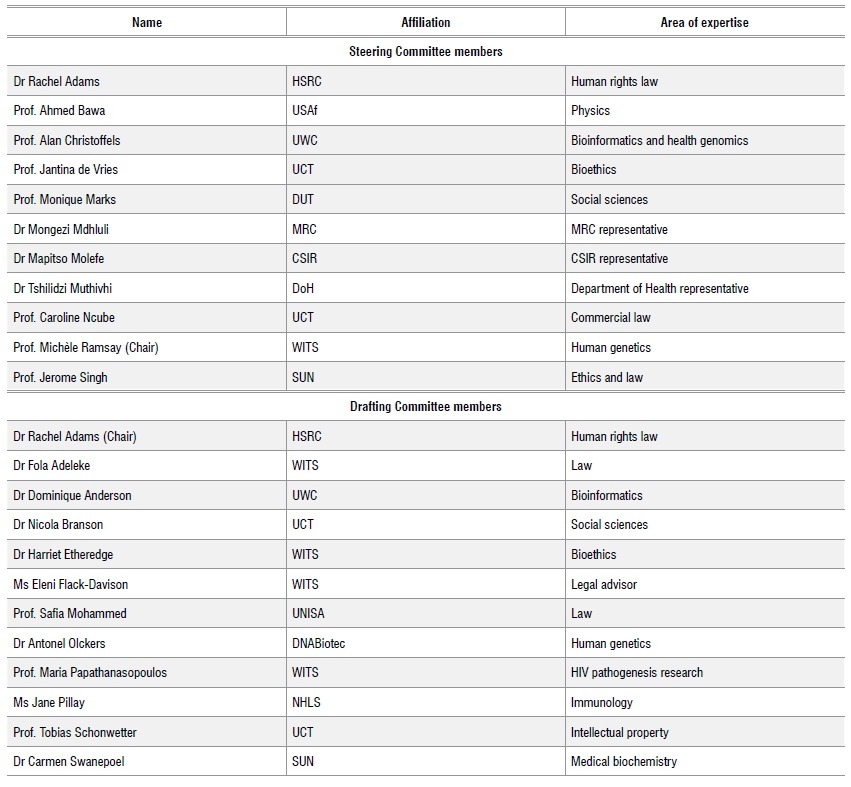Click the Medical biochemistry expertise cell
851x787 pixels.
pyautogui.click(x=623, y=762)
